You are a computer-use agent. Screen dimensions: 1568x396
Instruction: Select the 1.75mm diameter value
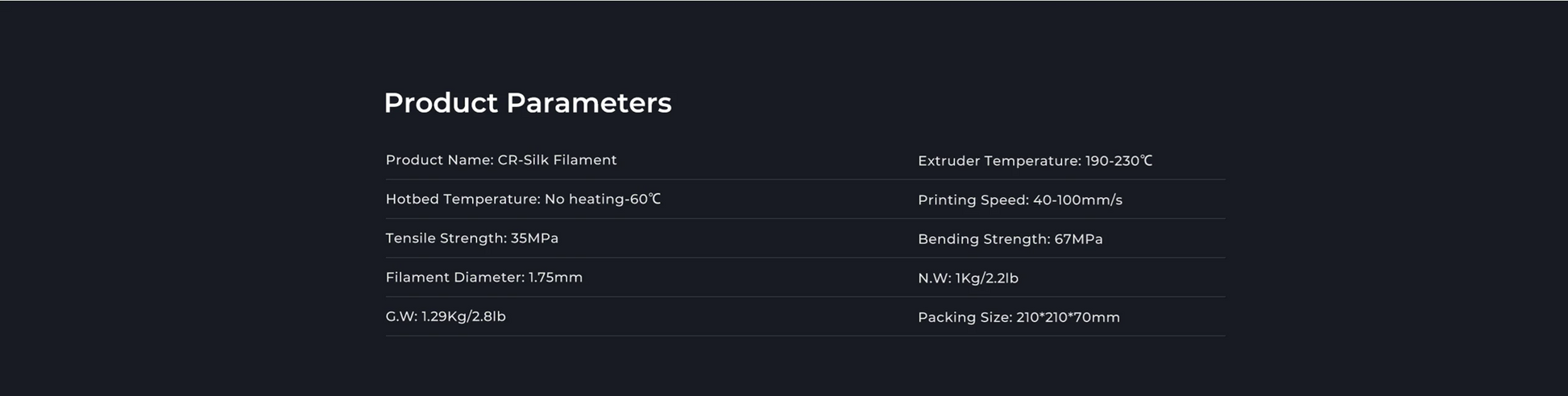tap(555, 278)
